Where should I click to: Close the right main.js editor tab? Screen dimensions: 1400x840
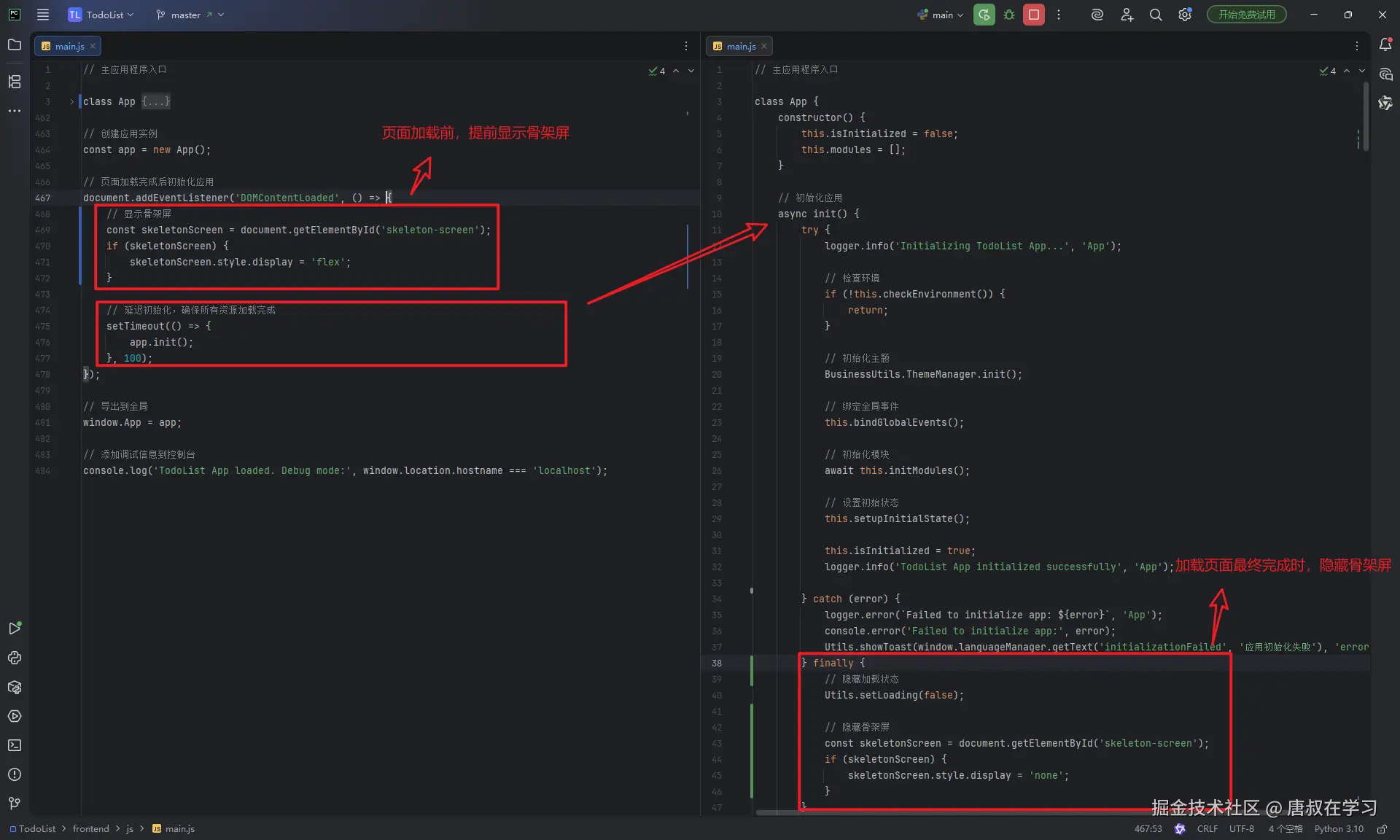point(764,46)
